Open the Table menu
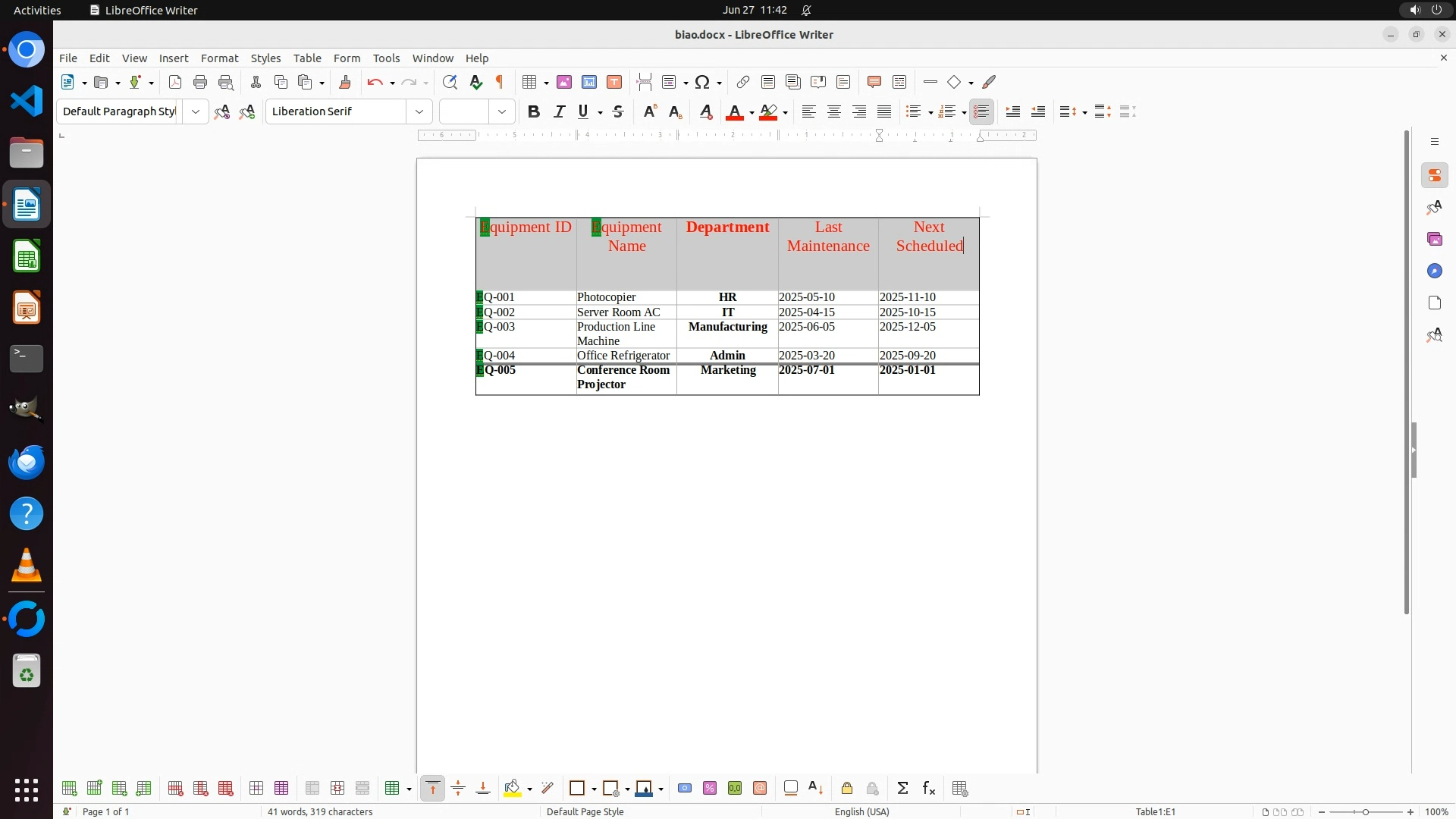The image size is (1456, 819). click(307, 58)
